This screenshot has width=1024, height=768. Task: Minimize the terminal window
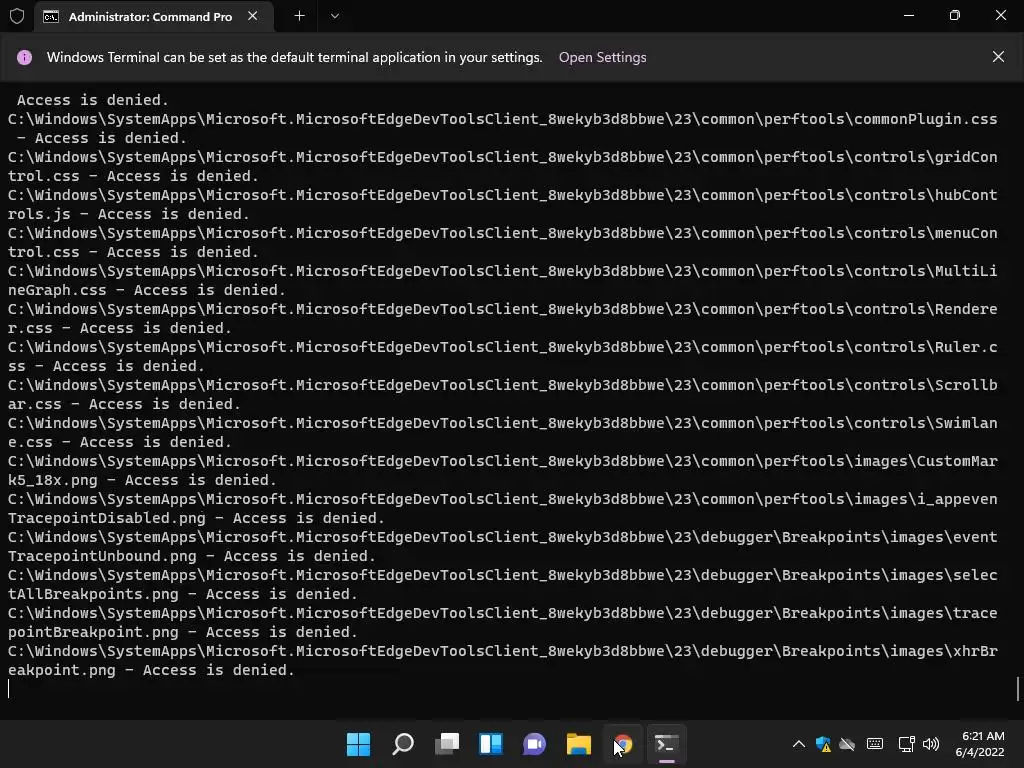[908, 16]
